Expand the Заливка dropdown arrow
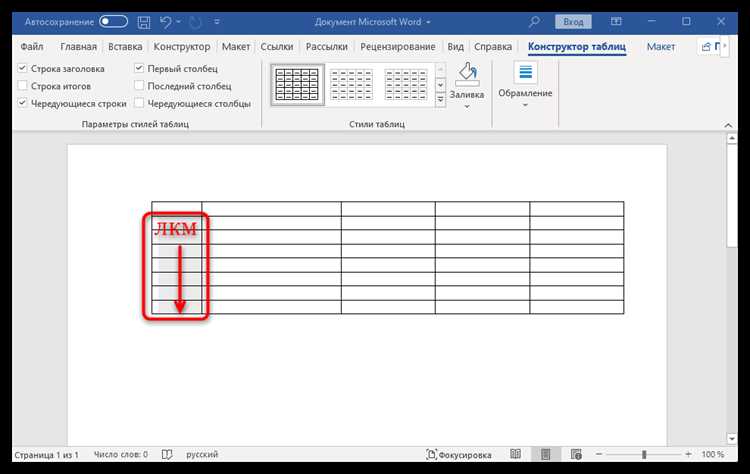750x474 pixels. click(x=467, y=106)
